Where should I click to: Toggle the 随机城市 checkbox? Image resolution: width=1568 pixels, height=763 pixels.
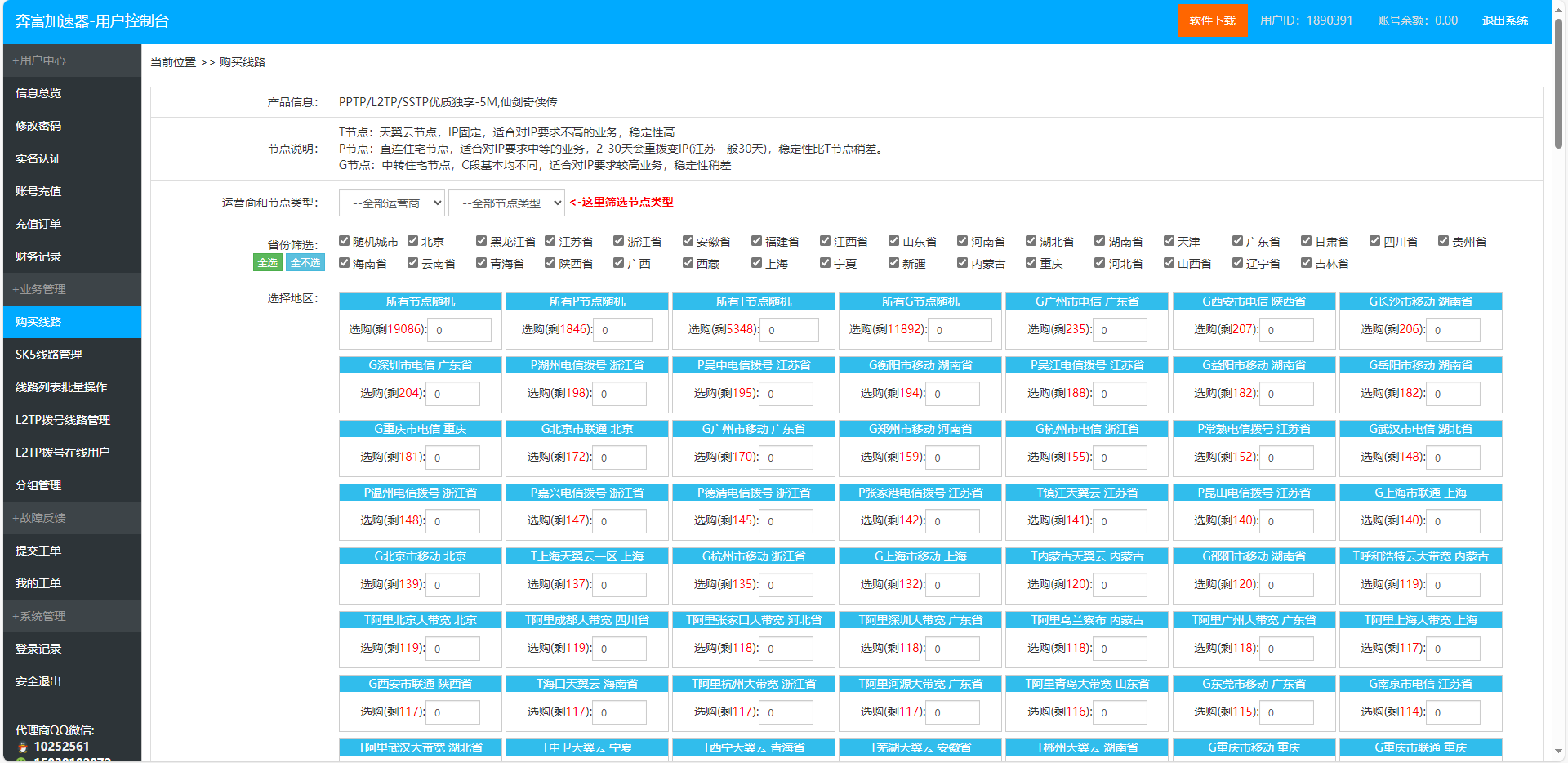click(345, 241)
